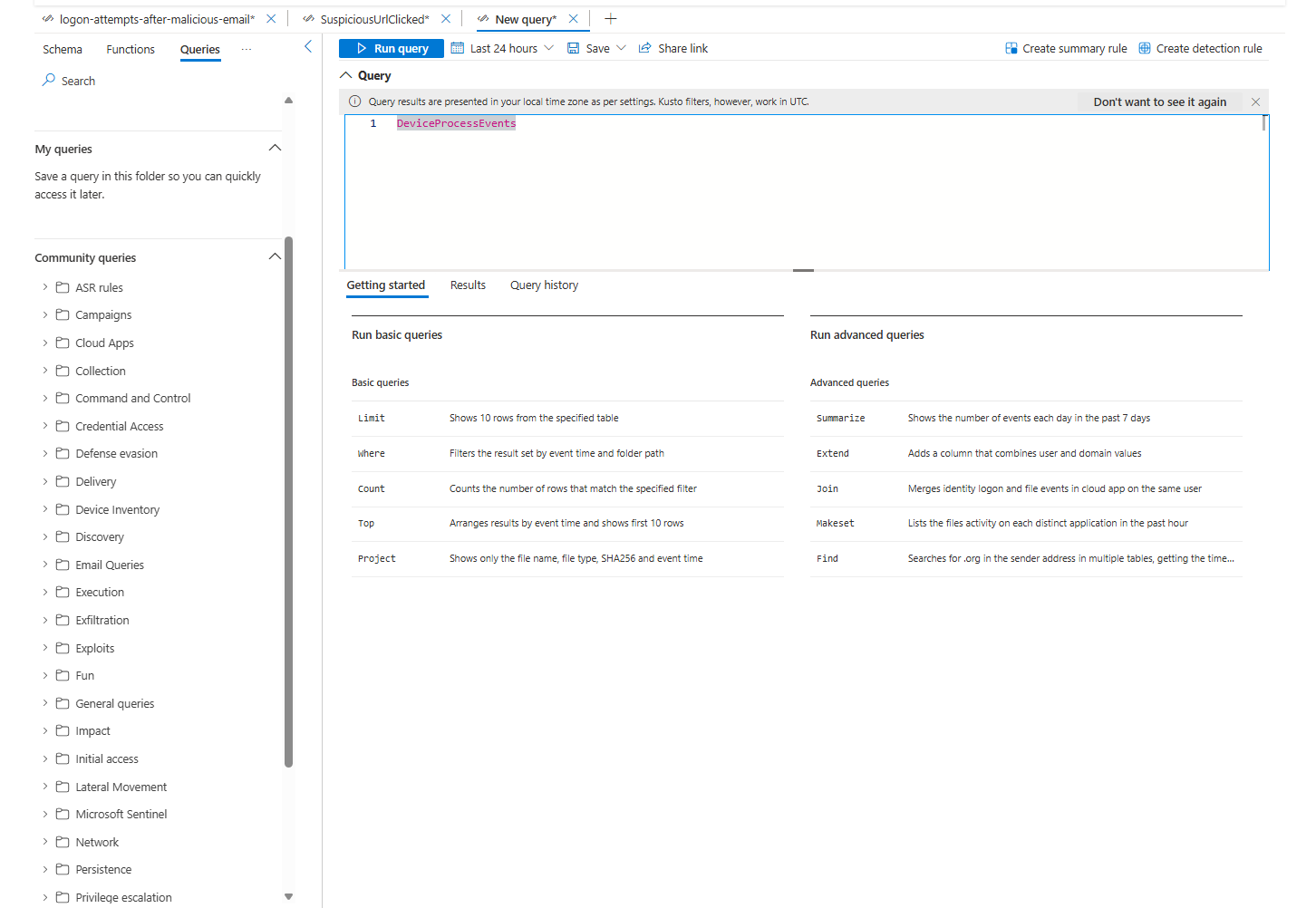Viewport: 1316px width, 908px height.
Task: Click the Create detection rule icon
Action: (1145, 49)
